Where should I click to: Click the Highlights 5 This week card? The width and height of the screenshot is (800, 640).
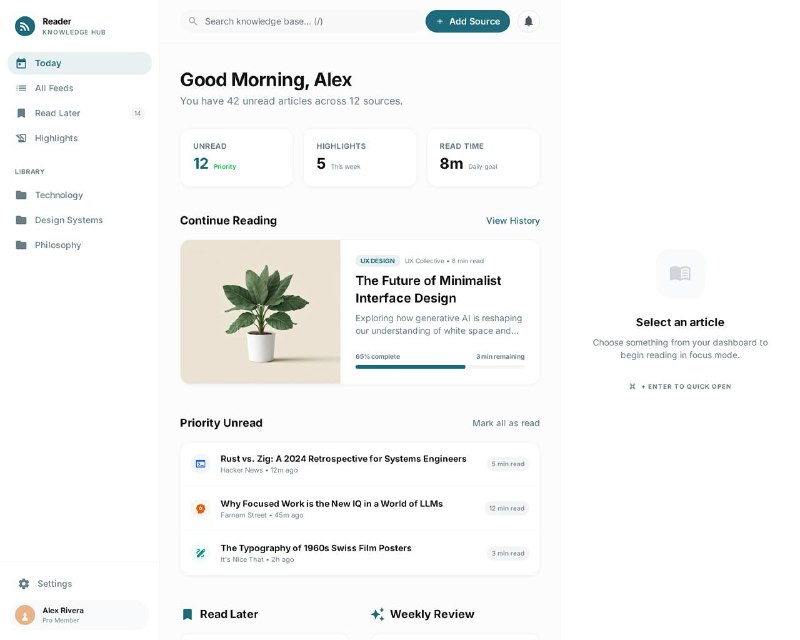(360, 158)
